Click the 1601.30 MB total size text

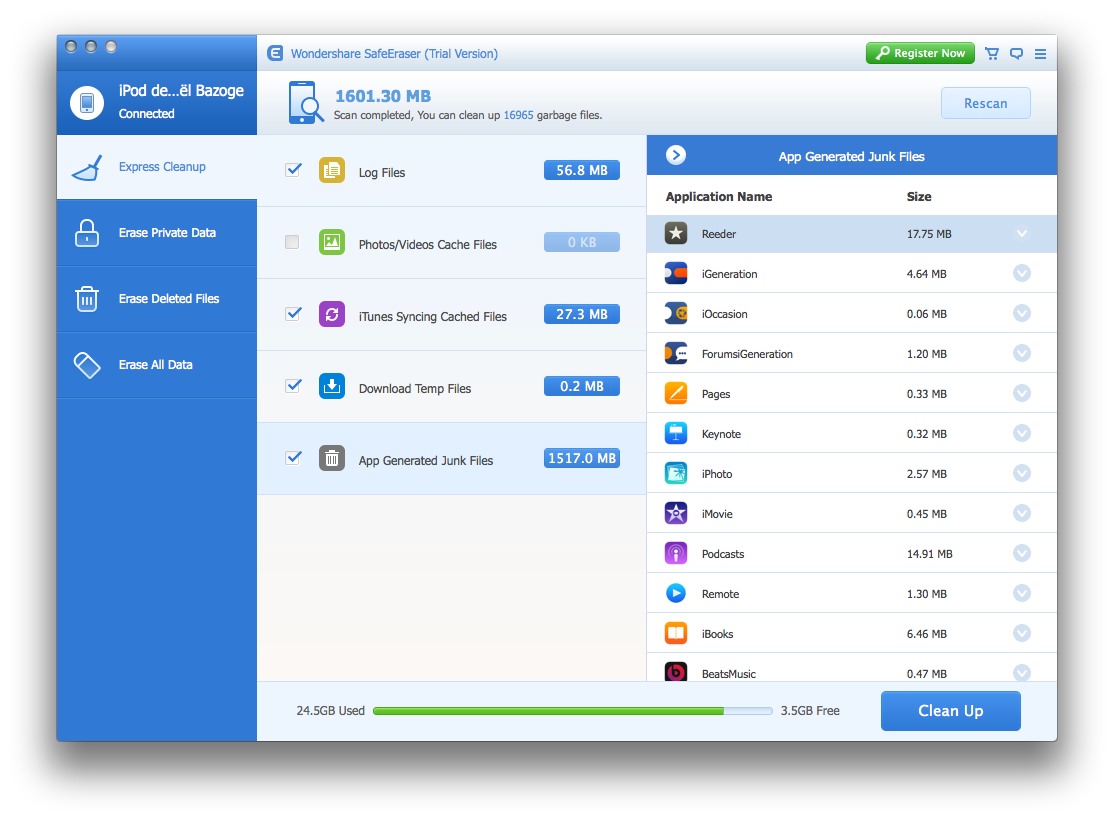click(383, 96)
